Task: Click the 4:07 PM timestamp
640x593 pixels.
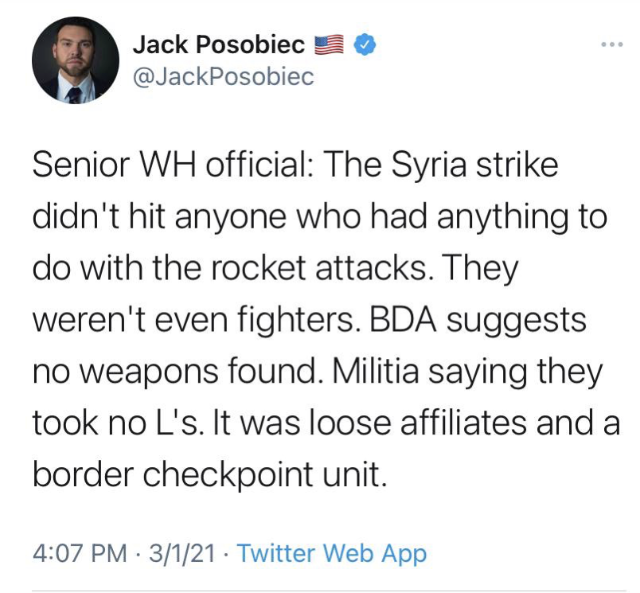Action: 80,553
